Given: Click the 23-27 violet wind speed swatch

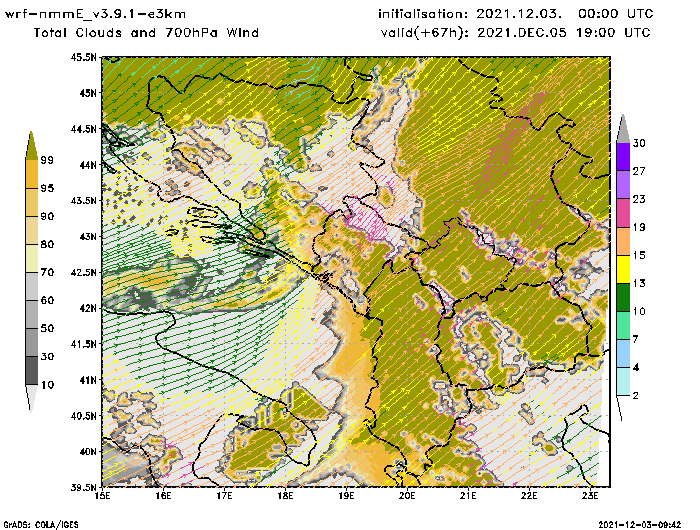Looking at the screenshot, I should pyautogui.click(x=623, y=185).
